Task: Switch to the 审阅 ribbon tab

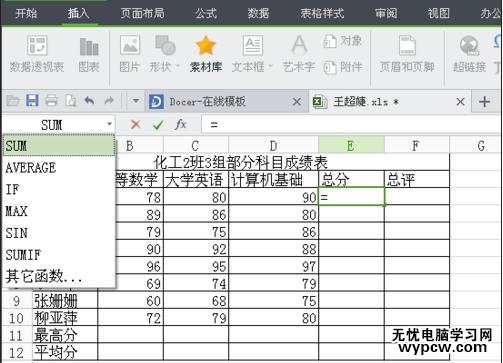Action: click(x=386, y=13)
